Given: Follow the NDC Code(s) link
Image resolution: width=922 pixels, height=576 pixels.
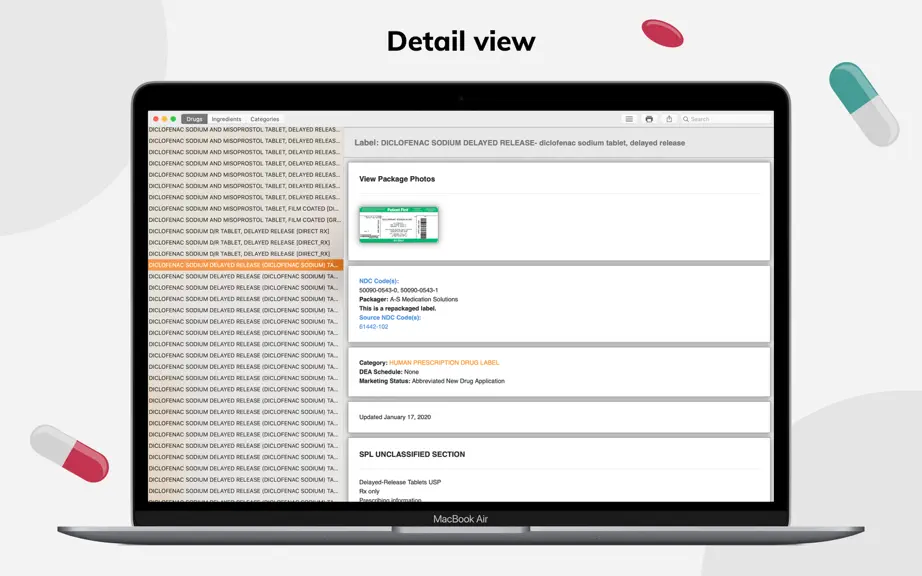Looking at the screenshot, I should tap(379, 281).
